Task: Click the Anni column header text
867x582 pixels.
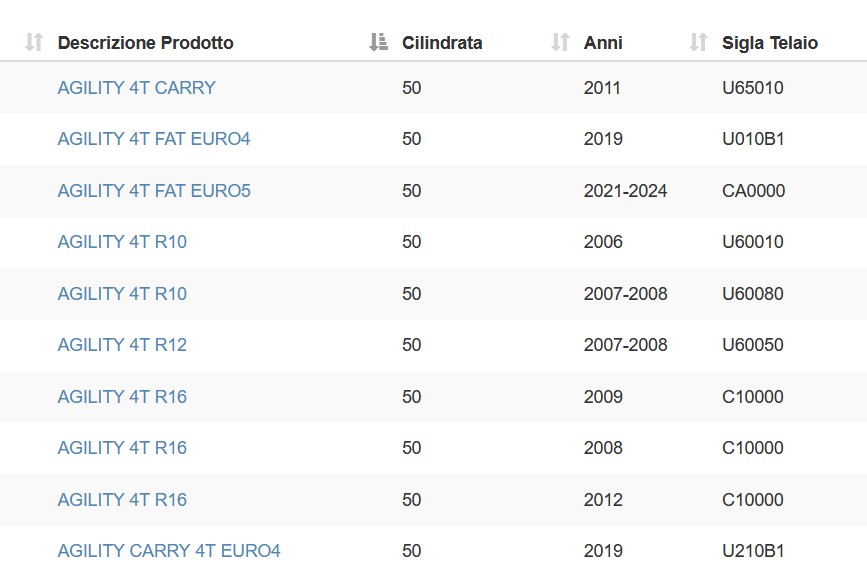Action: [603, 43]
